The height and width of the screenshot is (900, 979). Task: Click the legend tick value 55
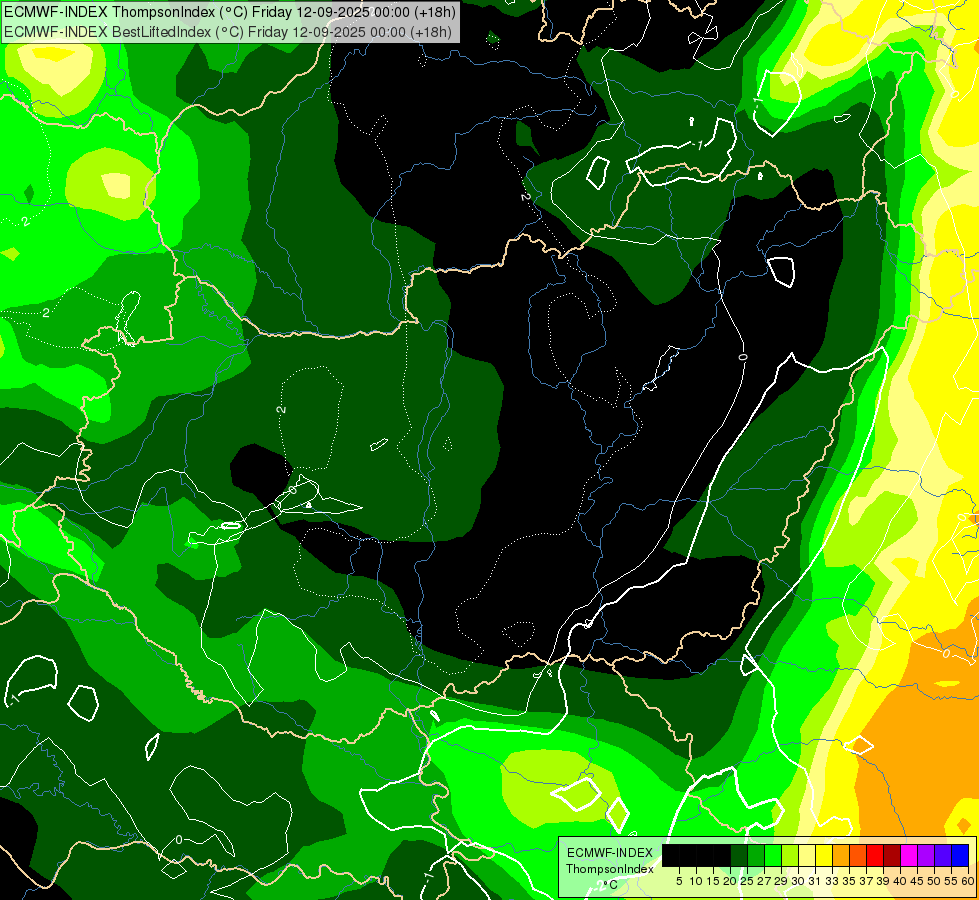[x=950, y=881]
